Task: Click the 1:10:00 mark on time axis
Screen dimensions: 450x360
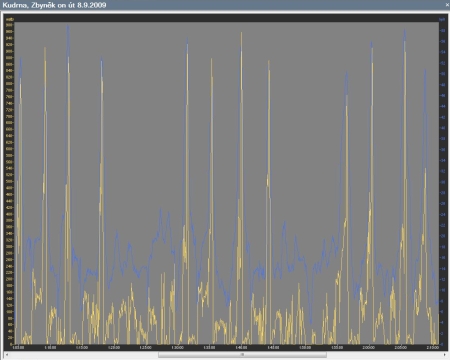Action: coord(50,347)
